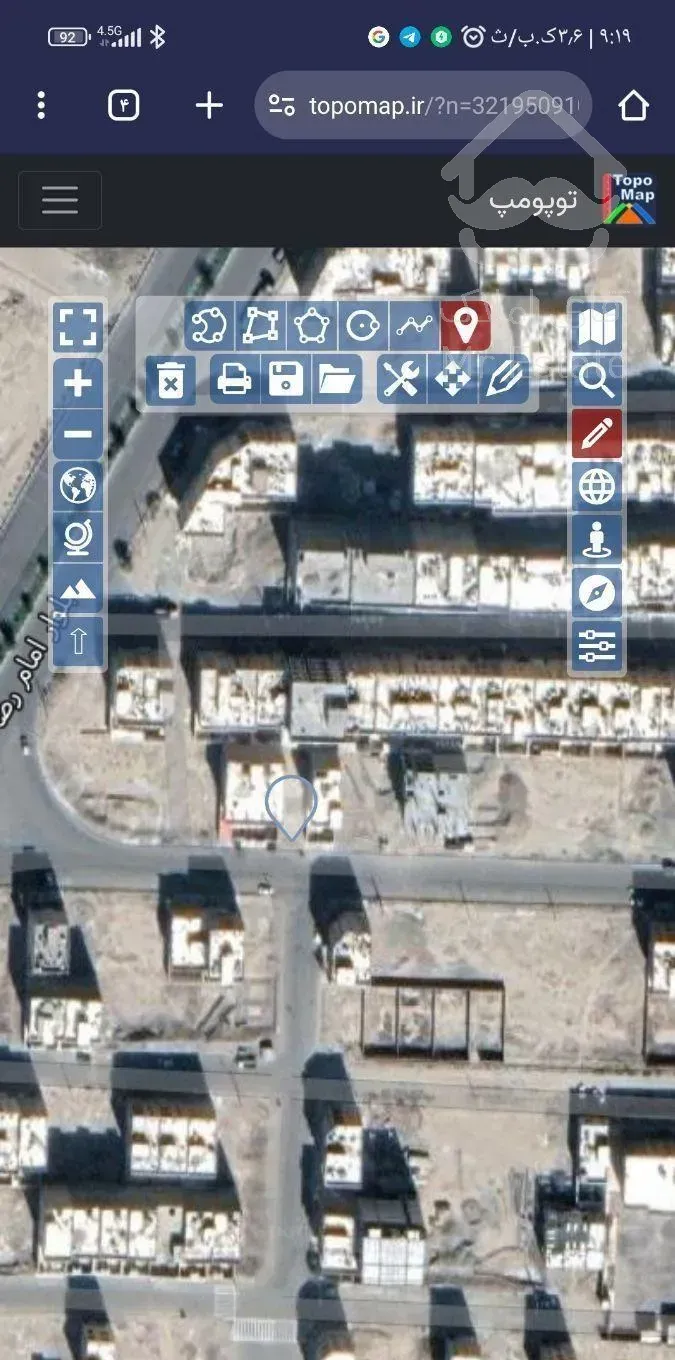
Task: Tap the topomap.ir address bar
Action: pos(425,105)
